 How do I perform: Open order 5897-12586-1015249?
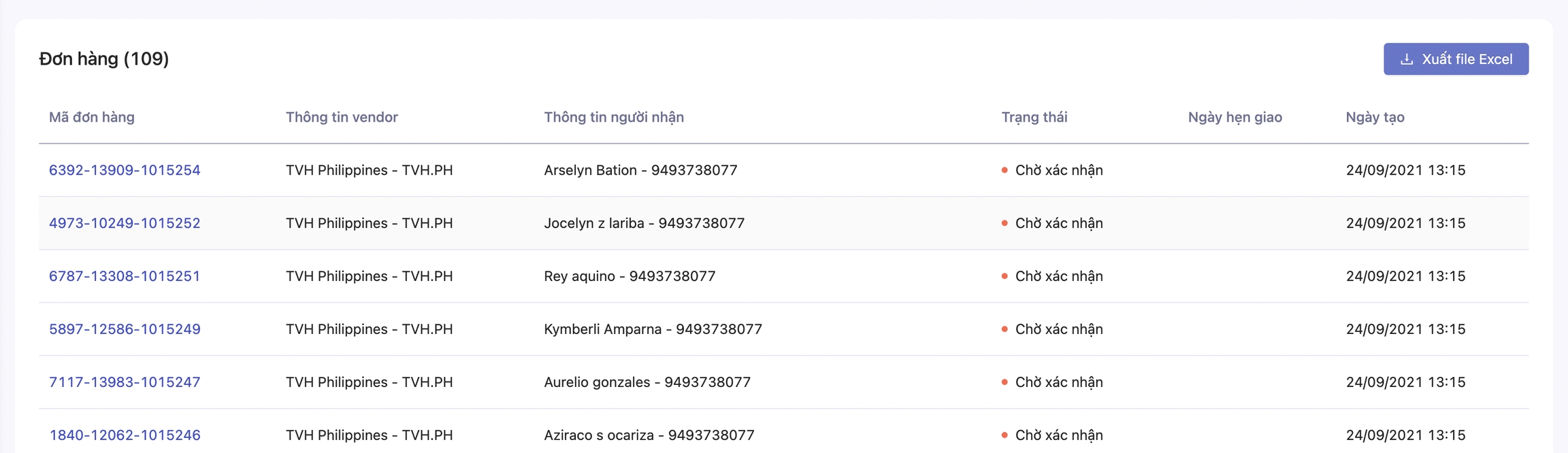(x=125, y=329)
